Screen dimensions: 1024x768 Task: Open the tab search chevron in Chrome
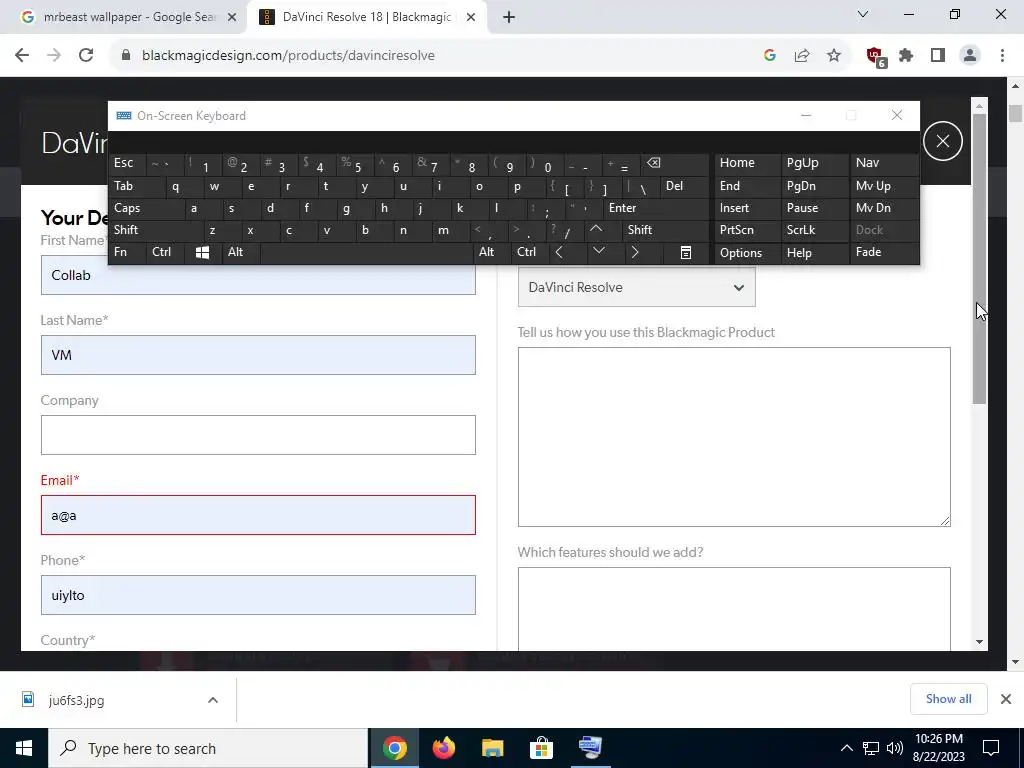[x=863, y=14]
